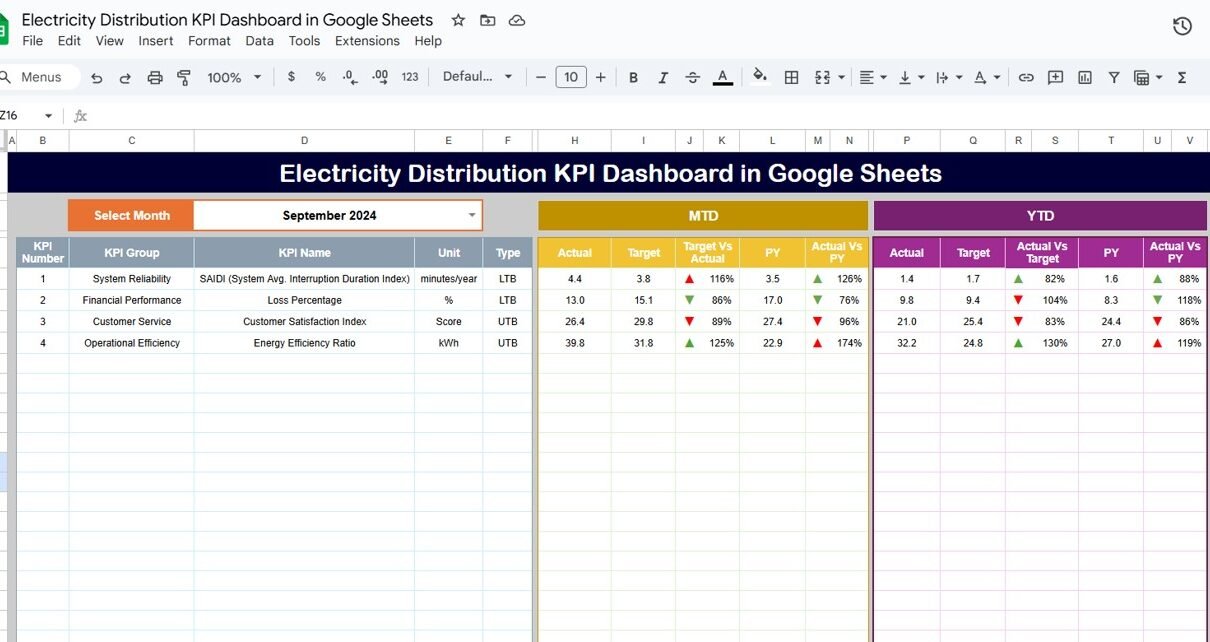
Task: Expand the 100% zoom dropdown
Action: (x=233, y=77)
